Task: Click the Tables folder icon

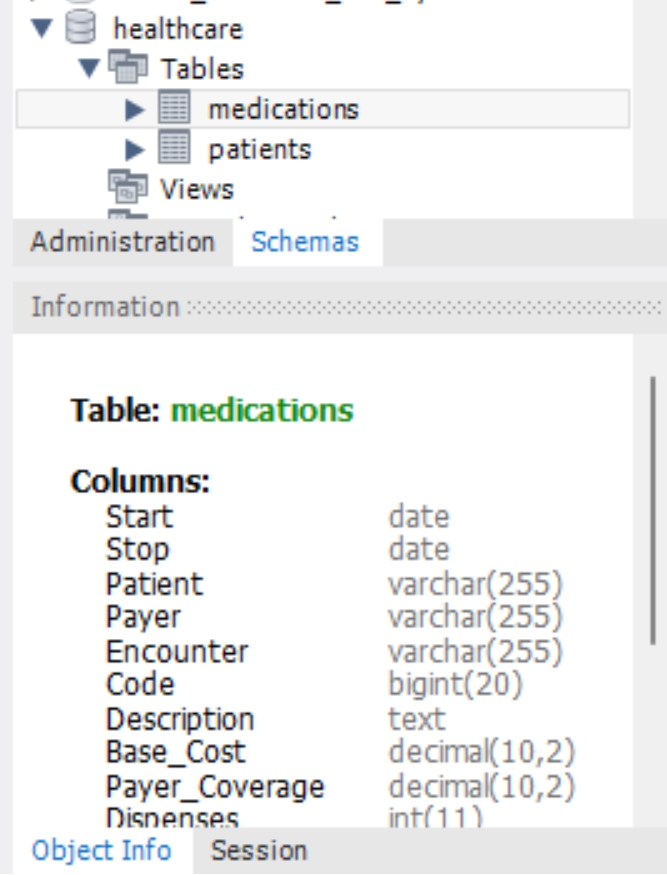Action: click(x=128, y=69)
